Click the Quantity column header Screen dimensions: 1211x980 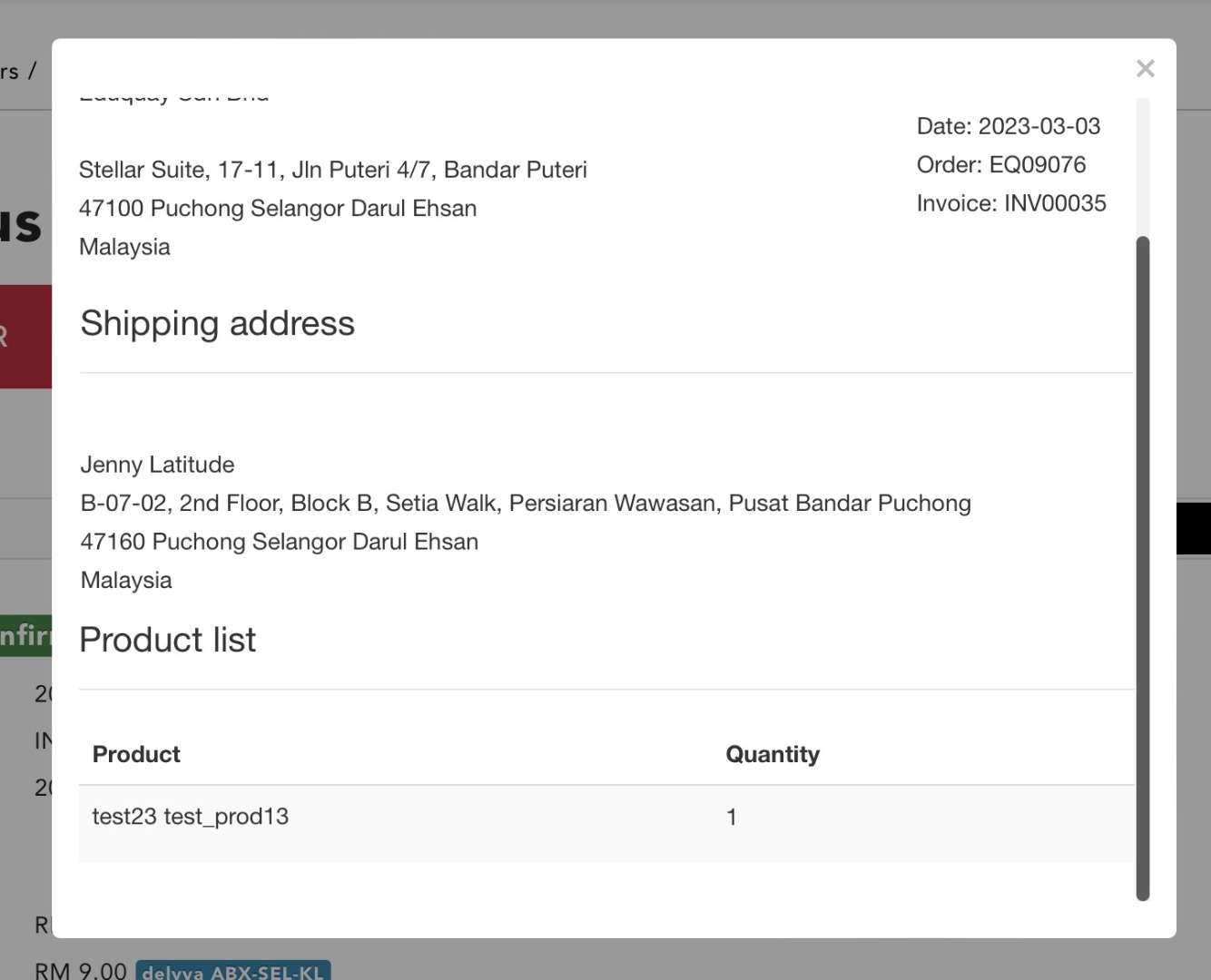pyautogui.click(x=772, y=754)
